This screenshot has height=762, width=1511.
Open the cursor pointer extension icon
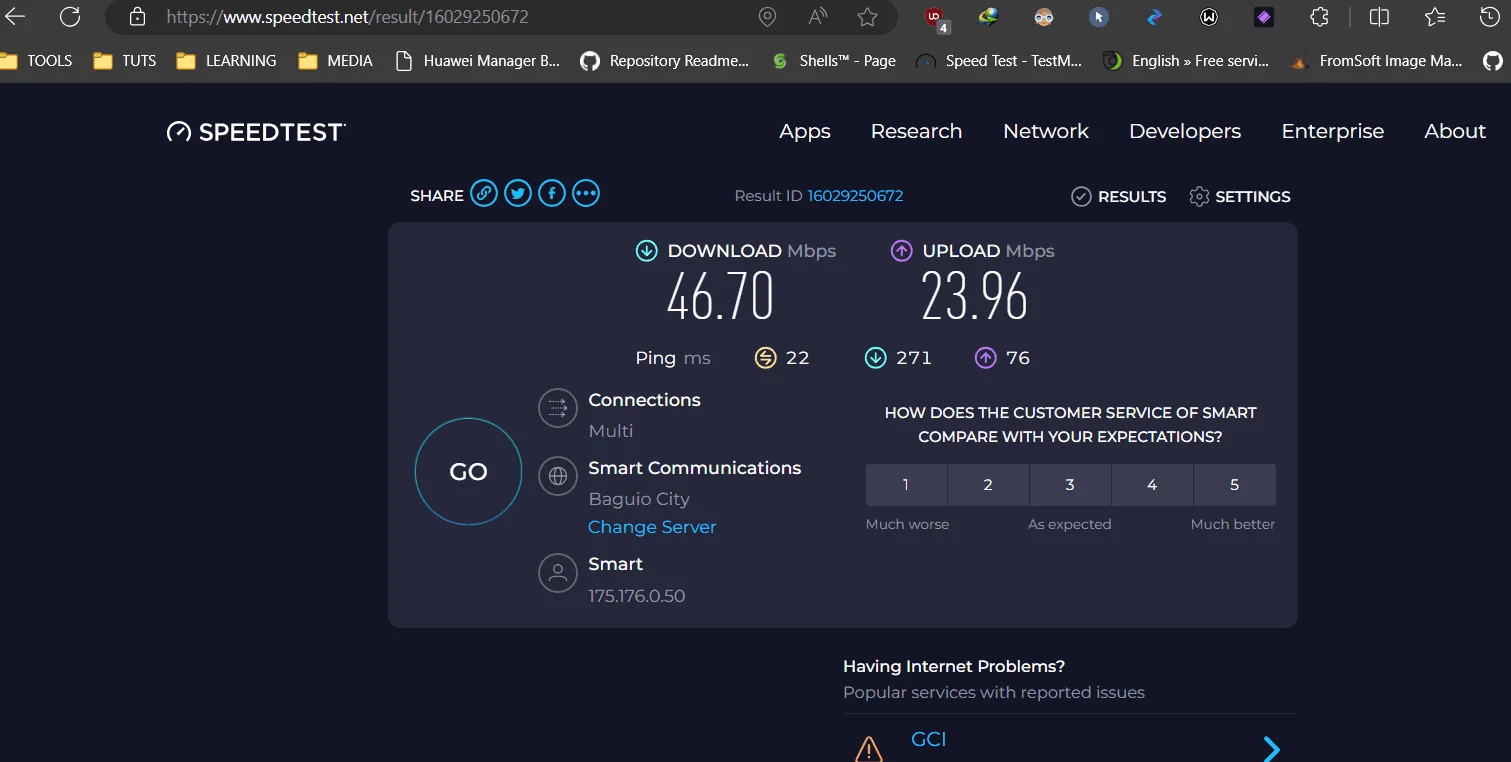coord(1099,17)
